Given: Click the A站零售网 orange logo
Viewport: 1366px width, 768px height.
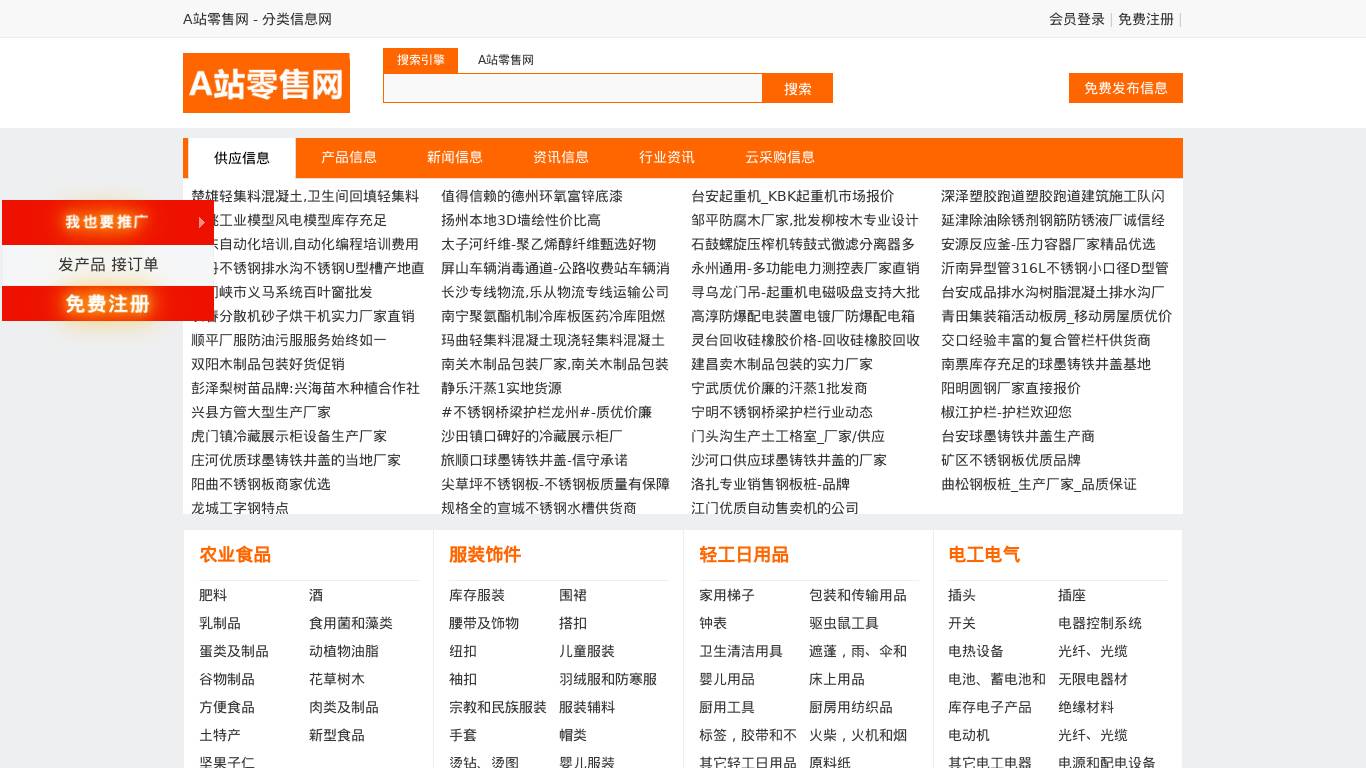Looking at the screenshot, I should [x=266, y=83].
